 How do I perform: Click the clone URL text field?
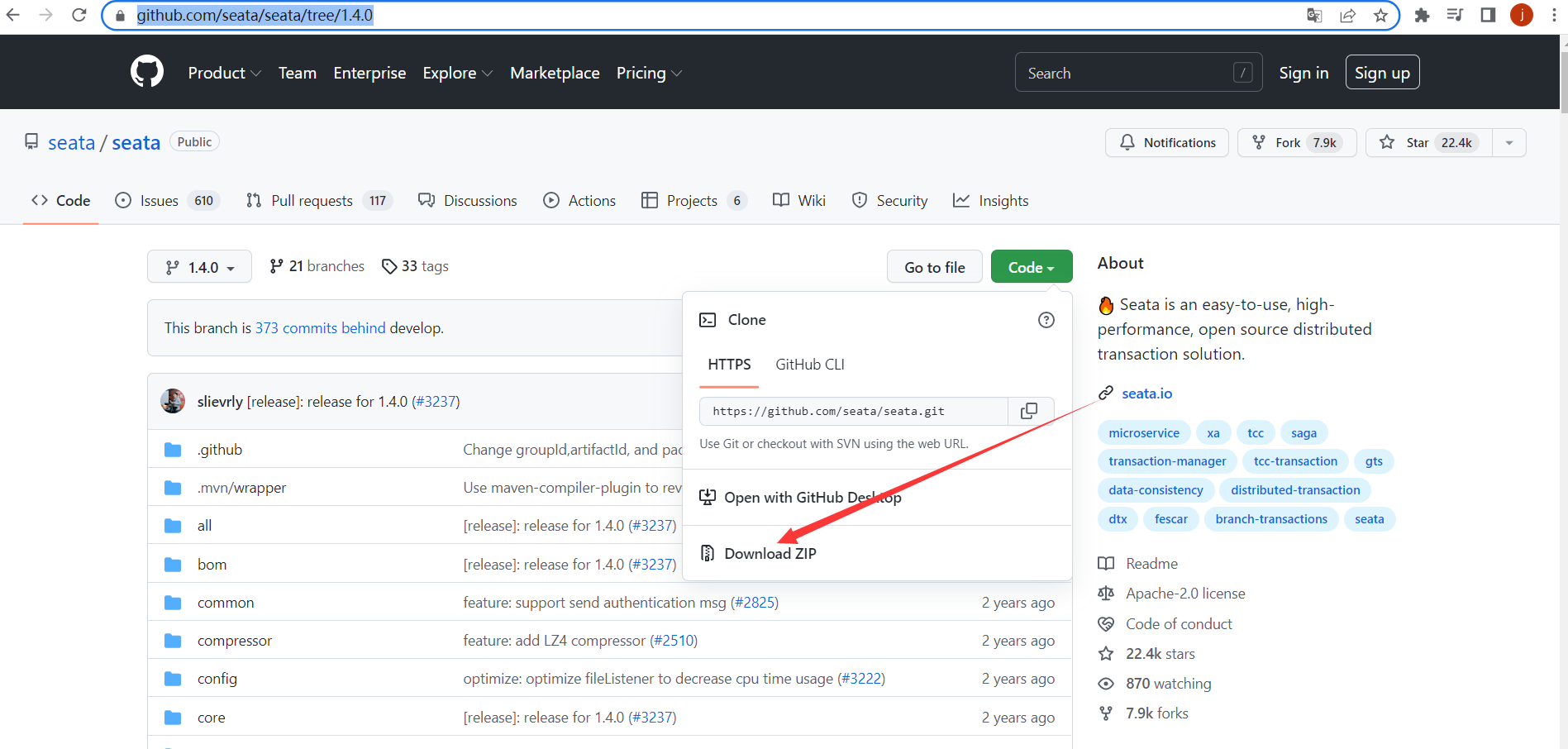854,411
